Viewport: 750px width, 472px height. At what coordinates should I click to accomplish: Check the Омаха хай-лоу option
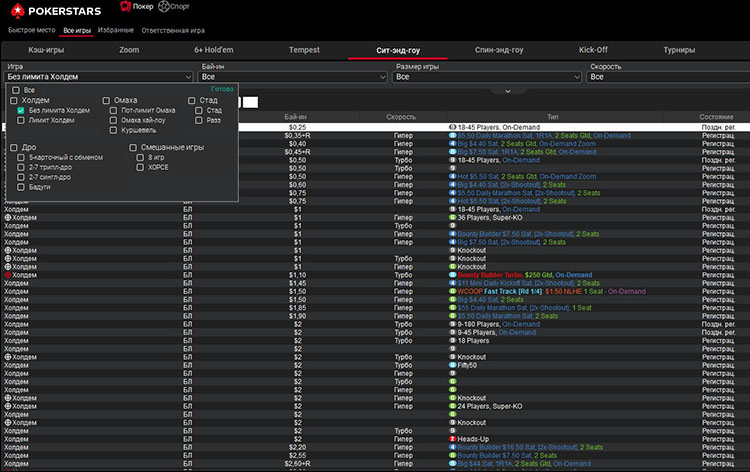pos(113,121)
